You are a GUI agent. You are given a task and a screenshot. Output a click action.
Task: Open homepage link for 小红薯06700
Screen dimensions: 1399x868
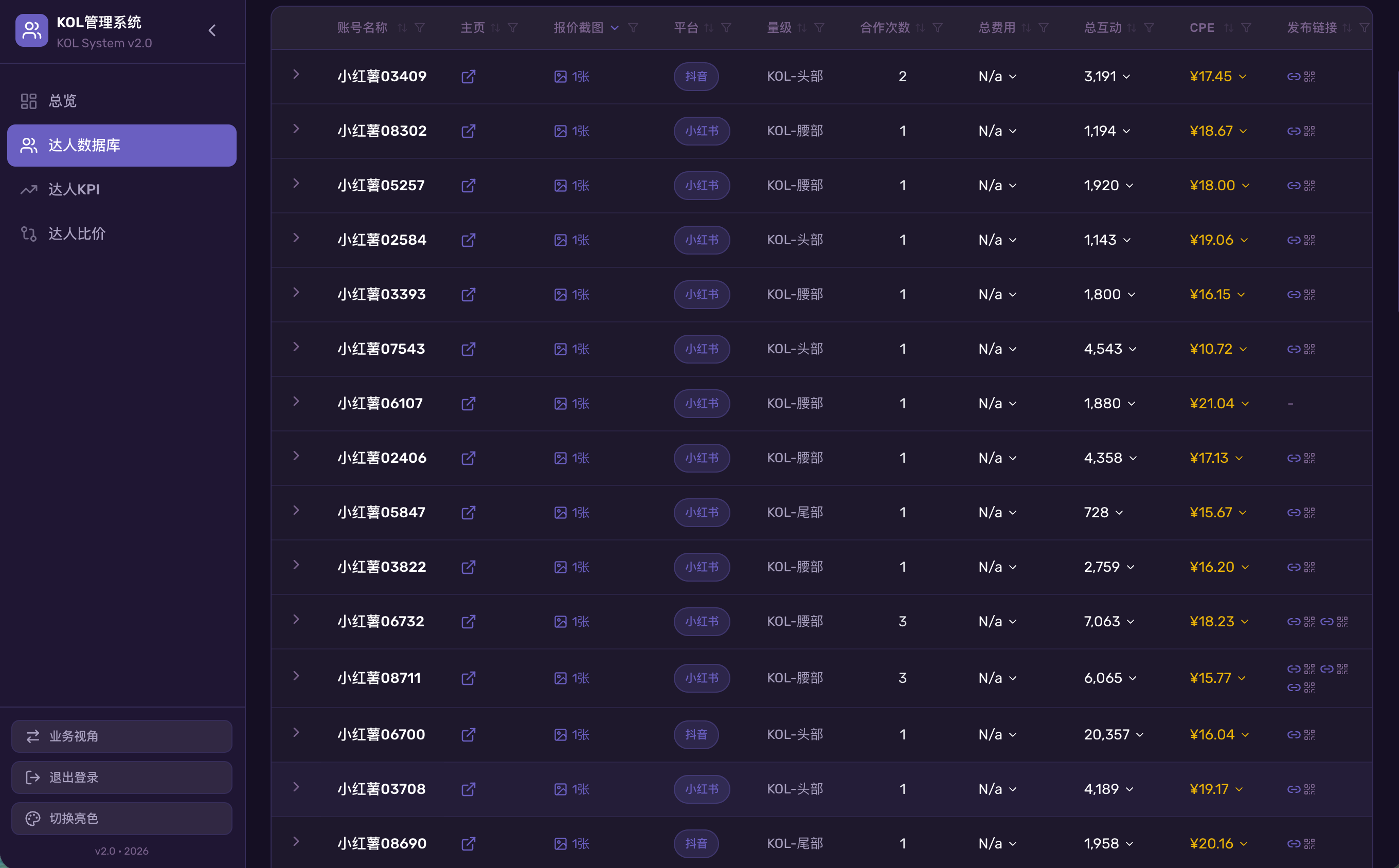pyautogui.click(x=468, y=735)
